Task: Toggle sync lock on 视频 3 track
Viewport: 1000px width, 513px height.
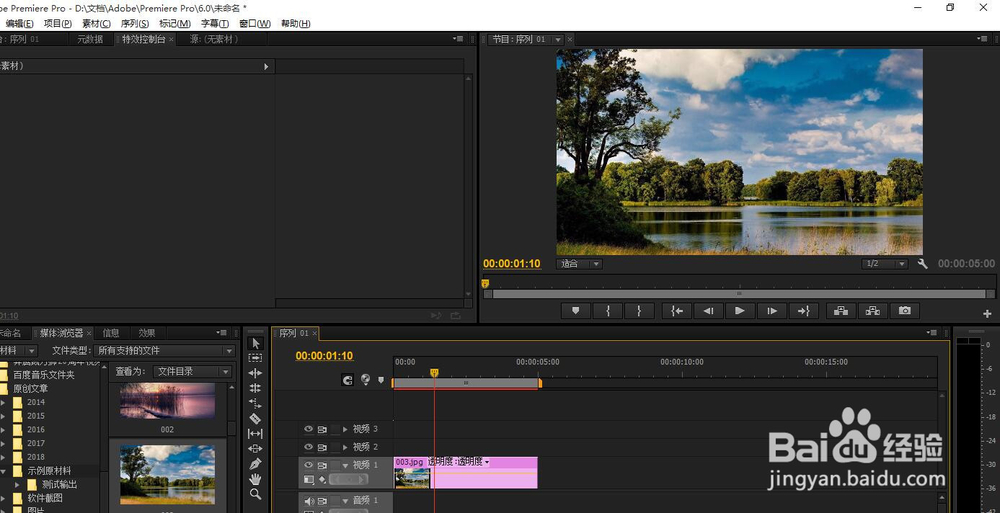Action: pos(323,429)
